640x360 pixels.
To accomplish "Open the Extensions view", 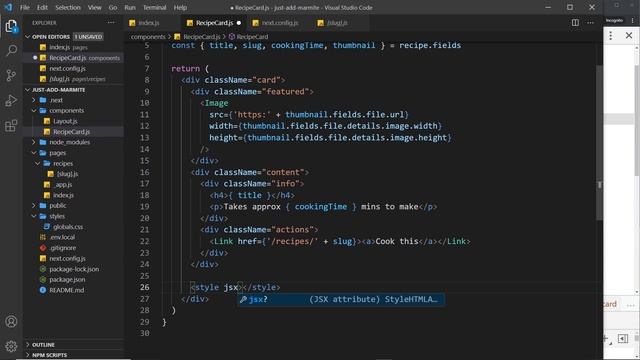I will pyautogui.click(x=11, y=126).
